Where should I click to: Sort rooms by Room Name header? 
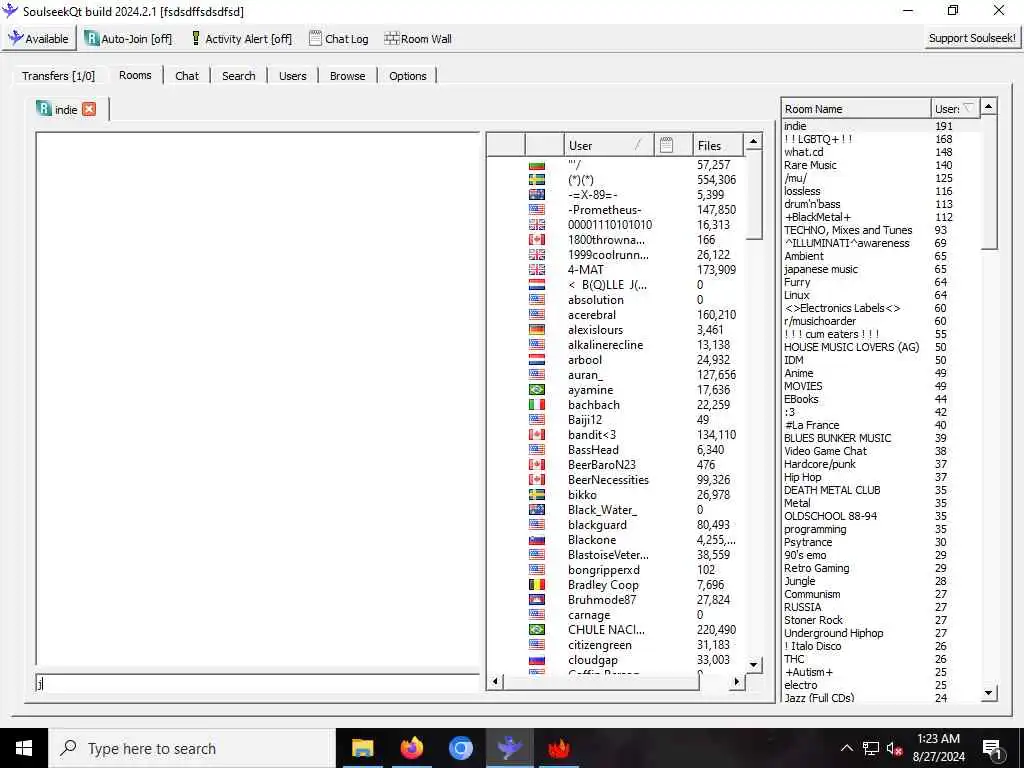(856, 108)
